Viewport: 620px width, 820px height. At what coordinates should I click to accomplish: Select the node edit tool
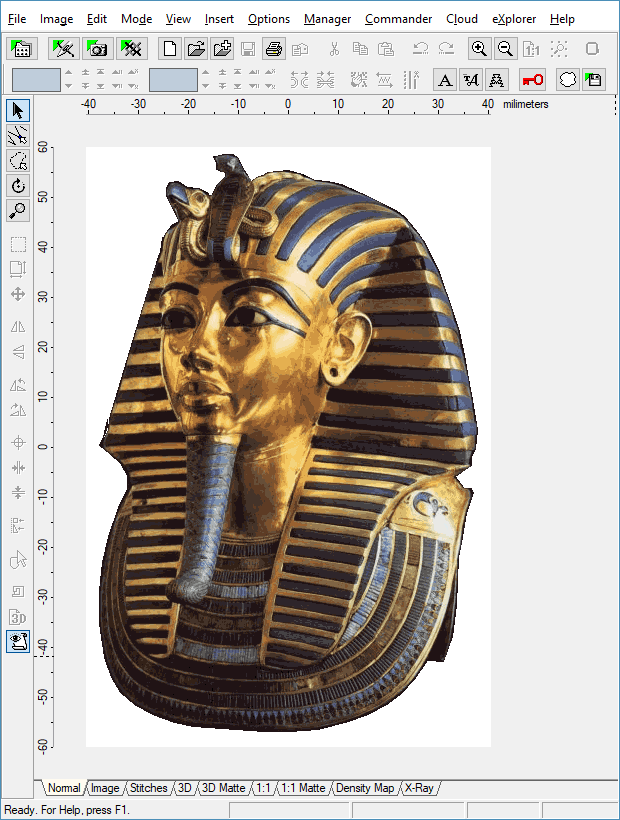18,135
